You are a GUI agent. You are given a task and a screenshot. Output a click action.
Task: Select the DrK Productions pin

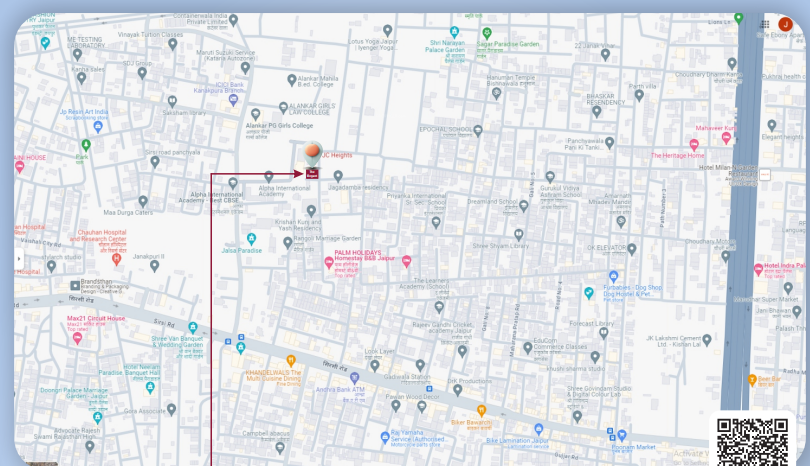pos(458,390)
